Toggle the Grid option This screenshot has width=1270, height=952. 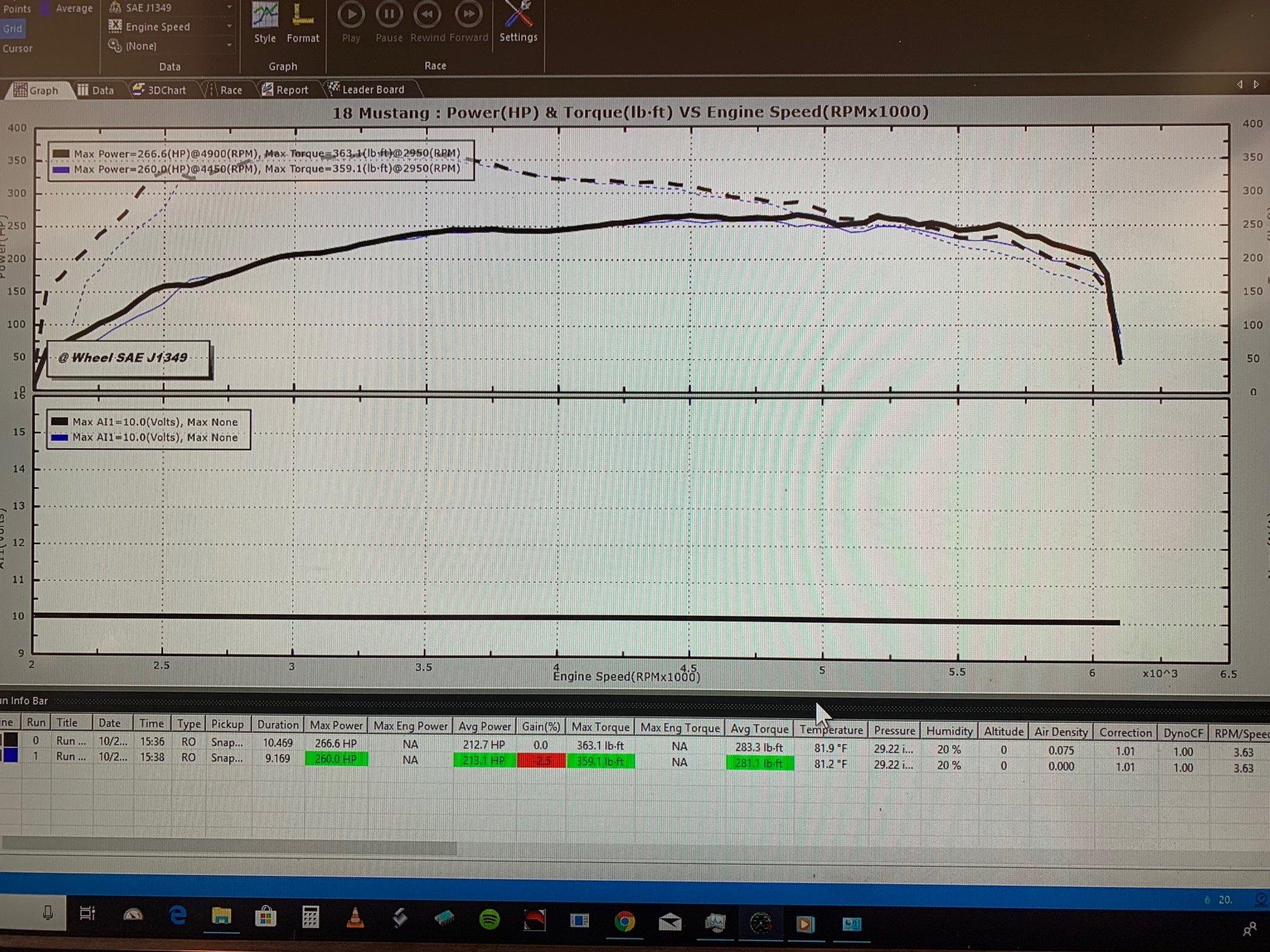tap(13, 28)
